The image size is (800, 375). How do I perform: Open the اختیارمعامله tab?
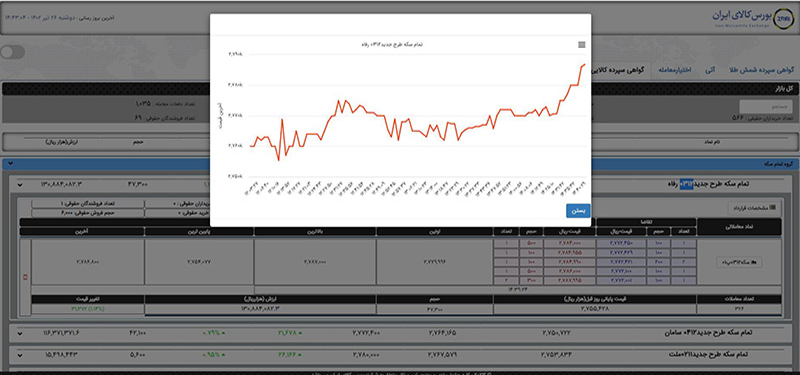tap(674, 69)
